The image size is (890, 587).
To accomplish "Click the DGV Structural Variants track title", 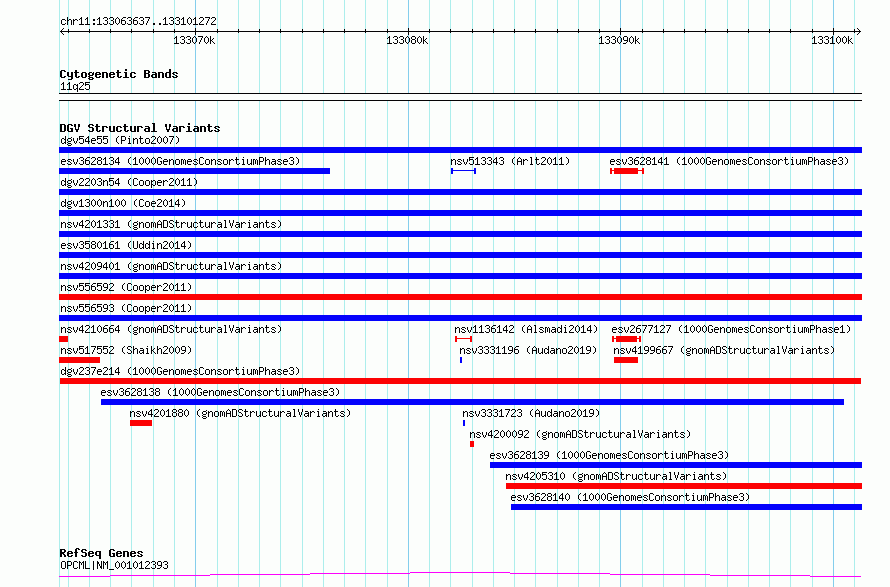I will pos(140,128).
